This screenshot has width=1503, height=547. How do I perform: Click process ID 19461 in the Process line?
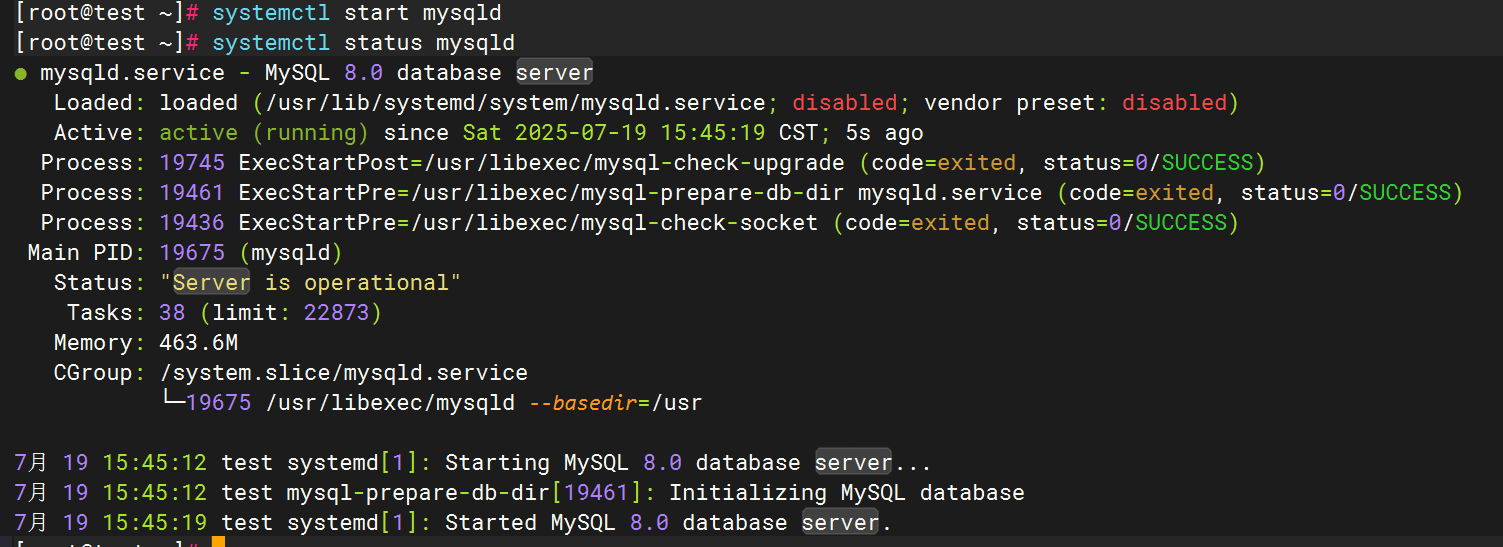click(192, 193)
